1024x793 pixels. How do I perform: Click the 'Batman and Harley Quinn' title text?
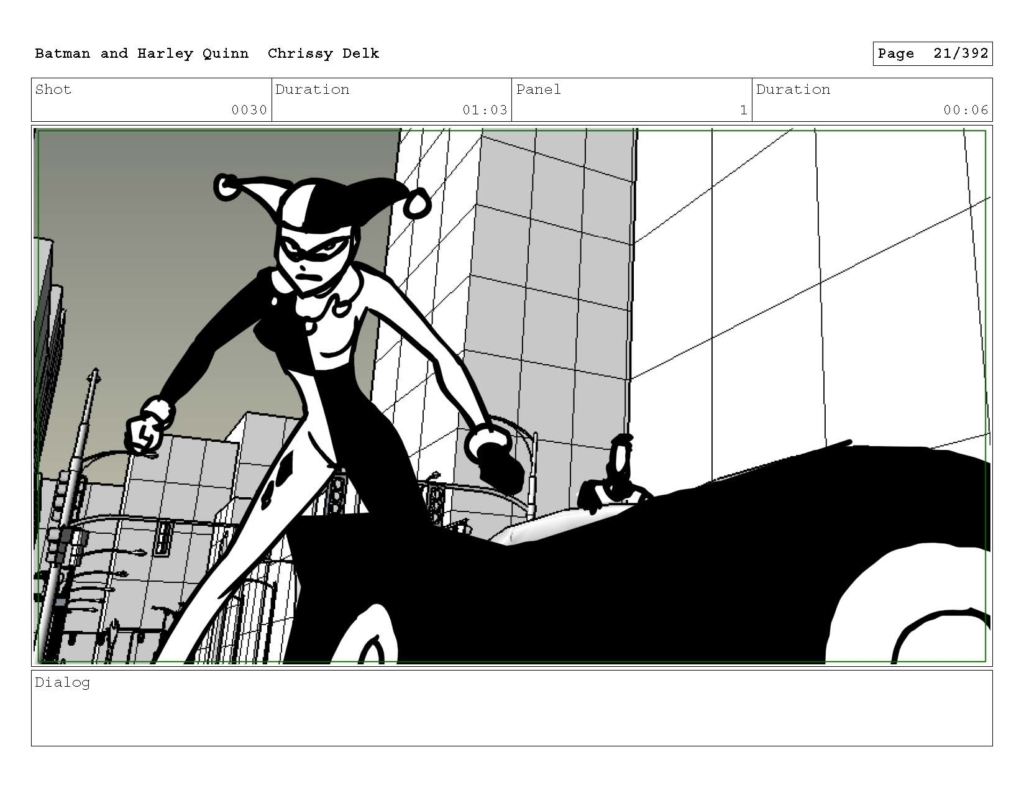[142, 54]
